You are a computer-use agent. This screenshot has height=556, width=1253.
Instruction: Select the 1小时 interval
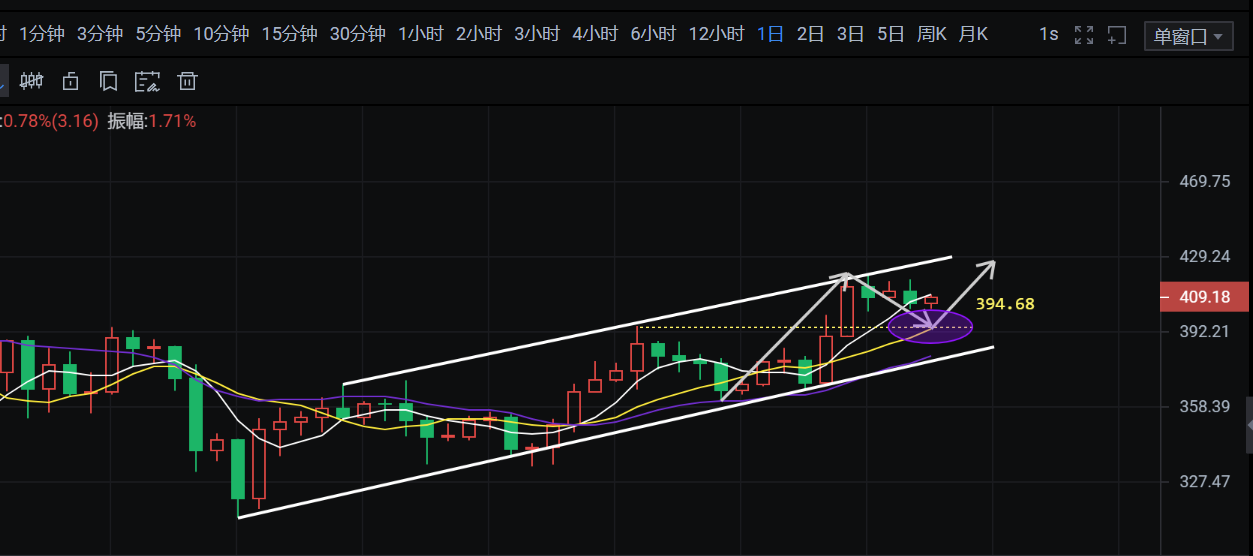coord(420,34)
